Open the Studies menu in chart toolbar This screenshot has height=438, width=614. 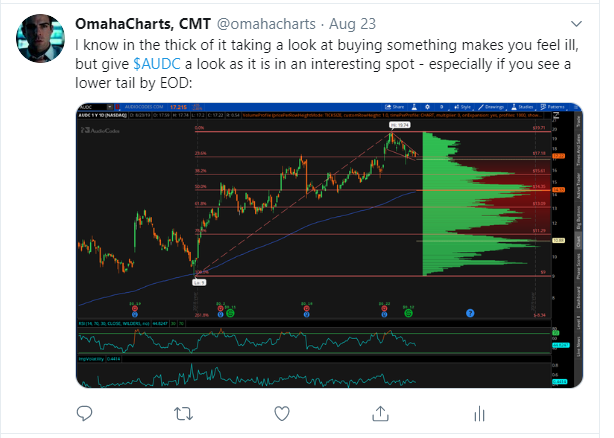[x=522, y=107]
